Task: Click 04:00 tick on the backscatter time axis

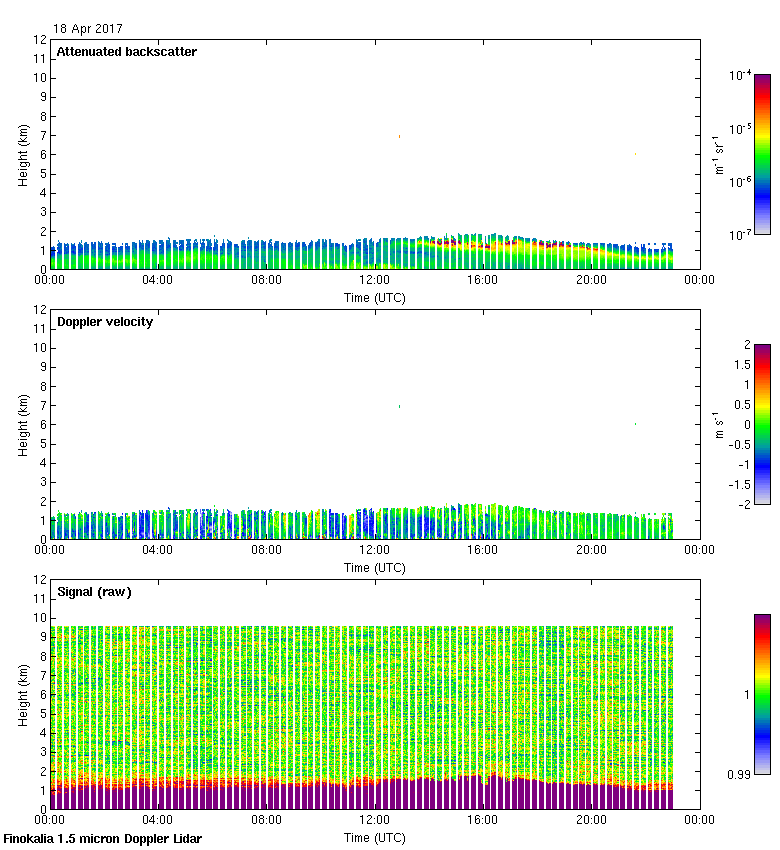Action: (x=158, y=281)
